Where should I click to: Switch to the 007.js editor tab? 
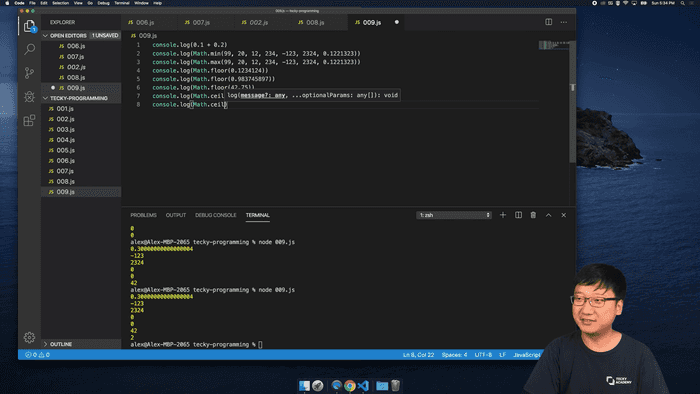[x=206, y=22]
